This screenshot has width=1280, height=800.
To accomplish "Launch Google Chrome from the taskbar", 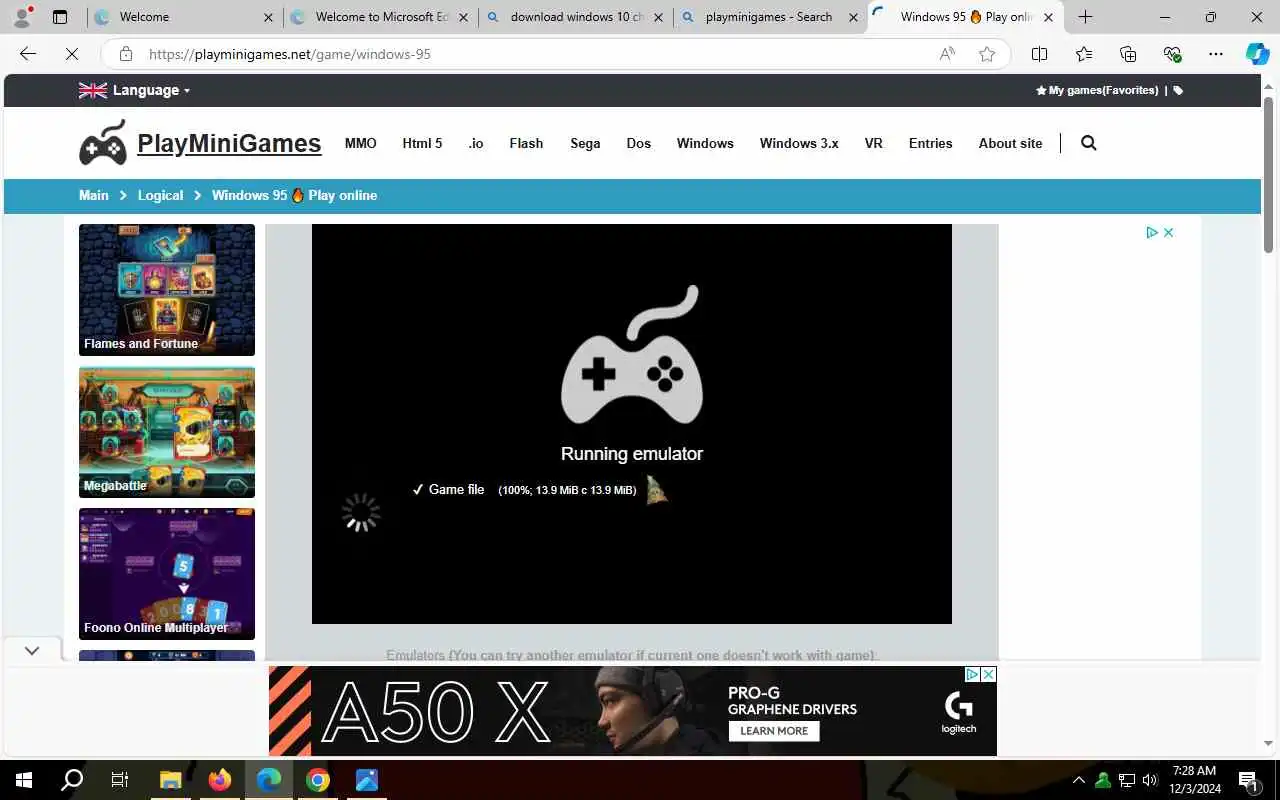I will tap(318, 780).
